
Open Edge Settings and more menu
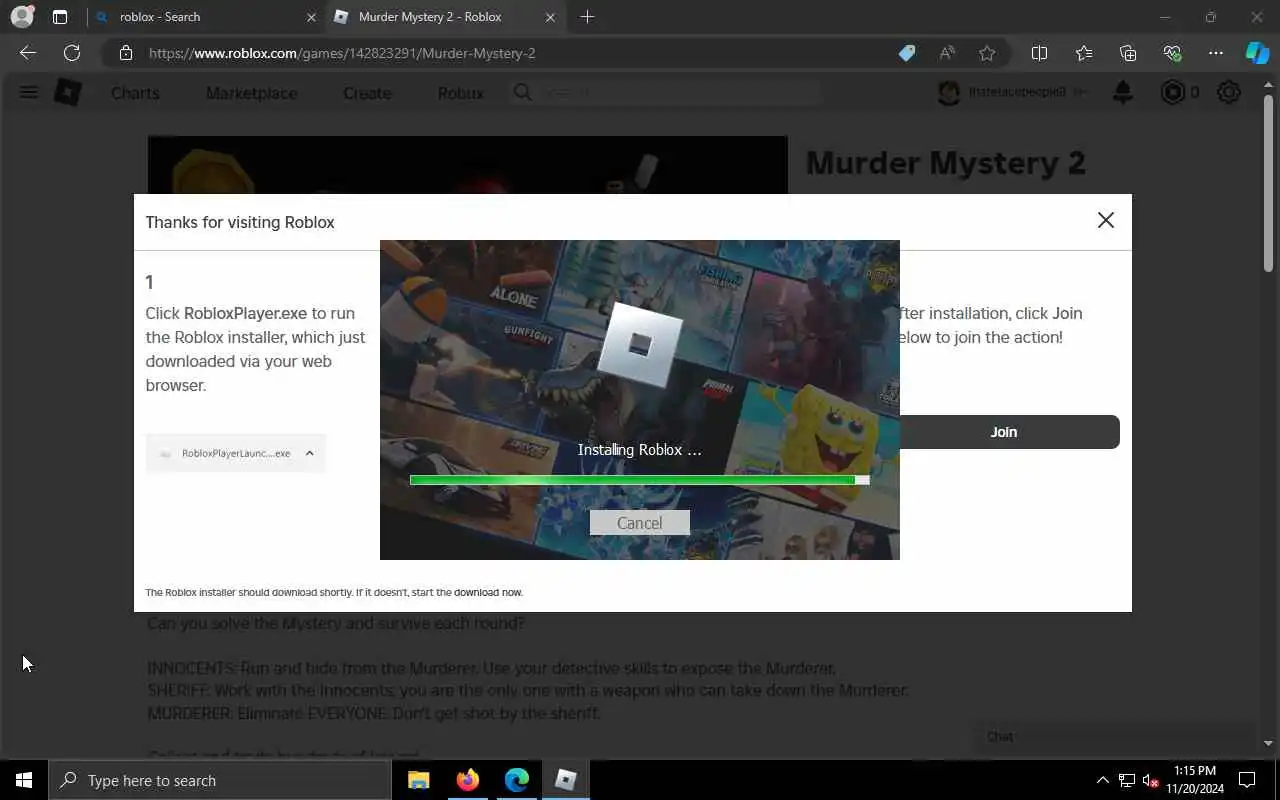(1216, 53)
